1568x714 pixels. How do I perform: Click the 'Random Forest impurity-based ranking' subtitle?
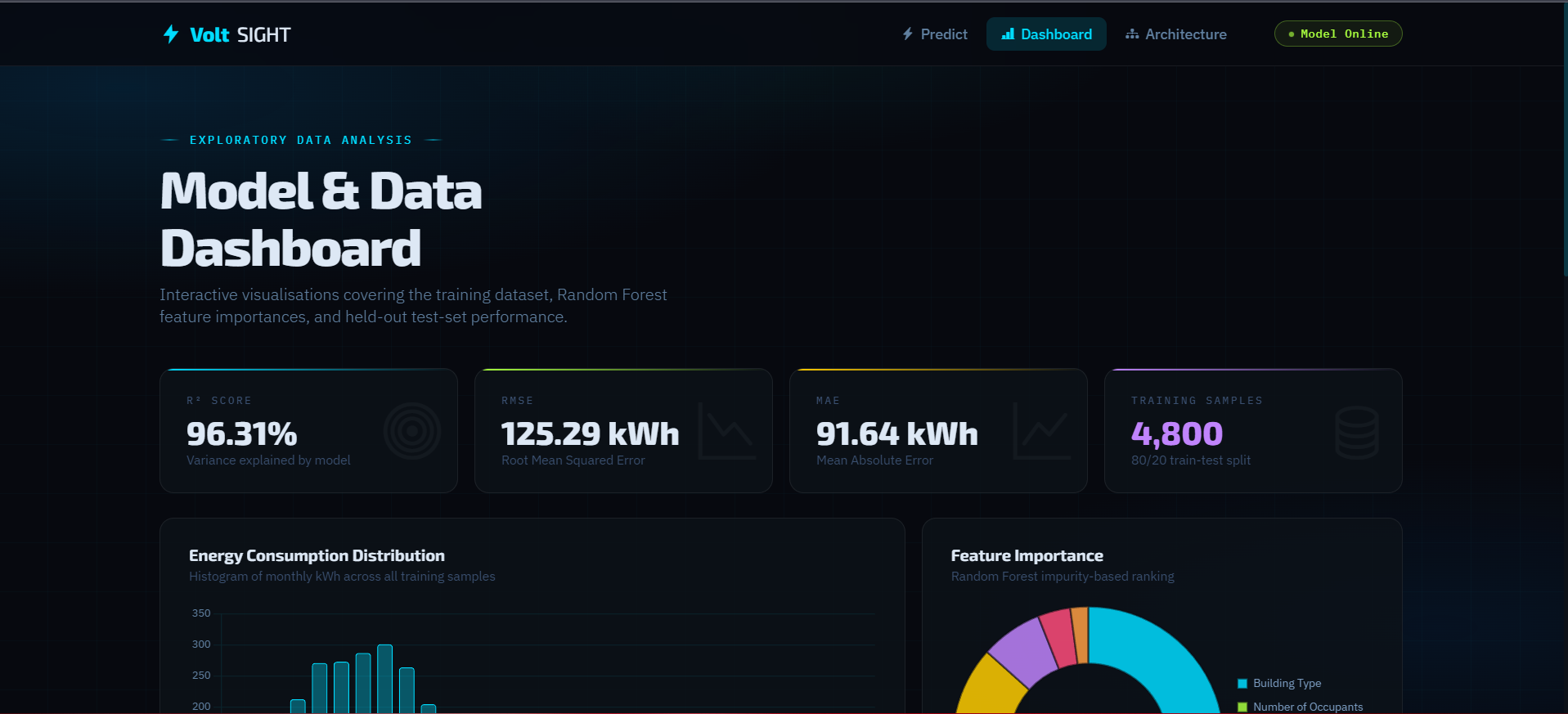[x=1063, y=577]
